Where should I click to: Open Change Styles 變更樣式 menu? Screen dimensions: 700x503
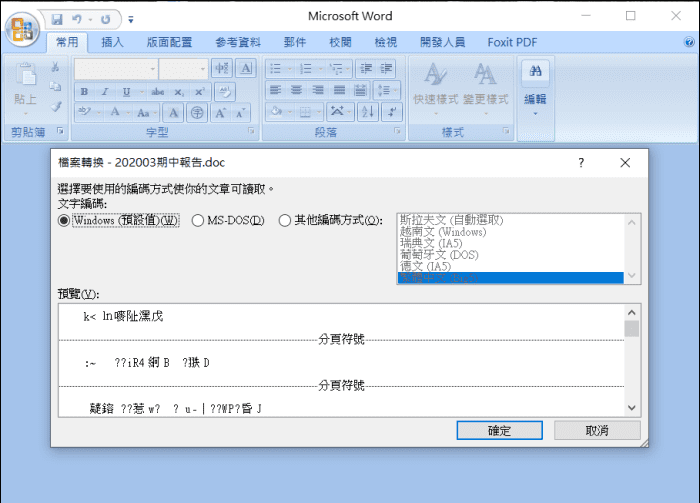tap(486, 89)
